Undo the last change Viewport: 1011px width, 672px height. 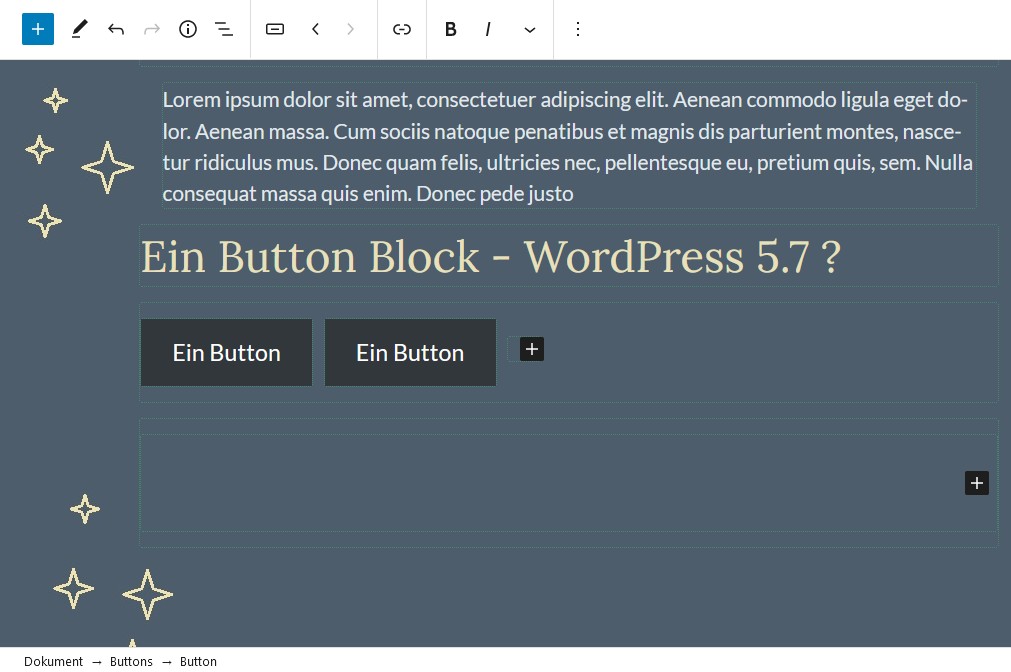(x=116, y=29)
